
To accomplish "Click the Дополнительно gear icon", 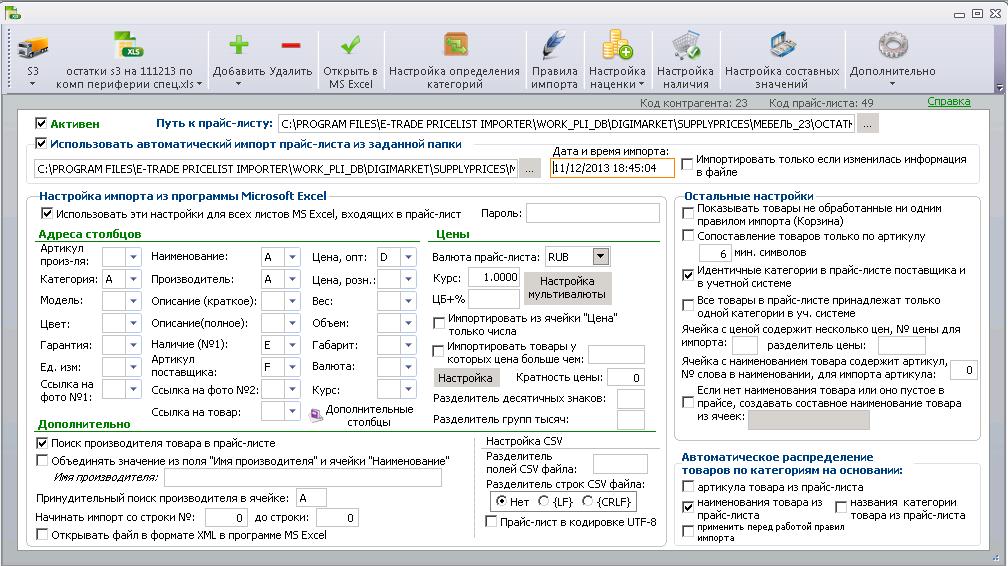I will [893, 45].
